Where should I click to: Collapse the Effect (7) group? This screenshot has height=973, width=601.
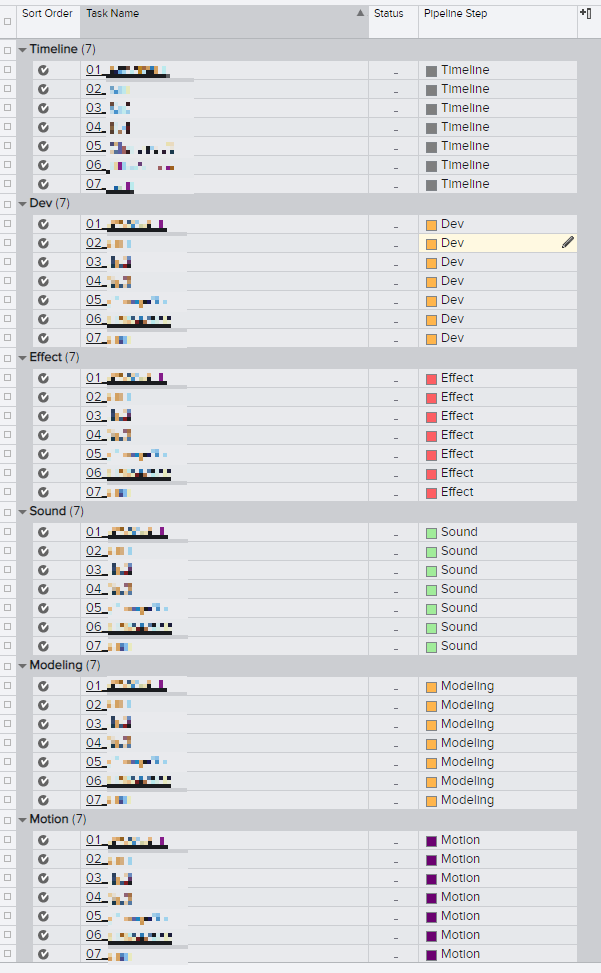coord(23,357)
